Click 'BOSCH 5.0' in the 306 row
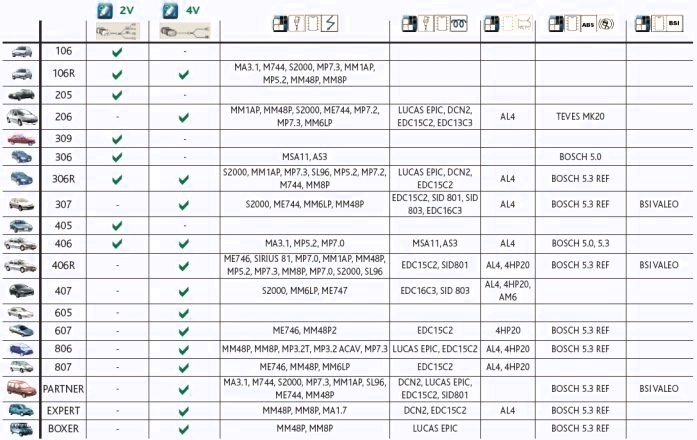Viewport: 697px width, 440px height. (x=580, y=157)
